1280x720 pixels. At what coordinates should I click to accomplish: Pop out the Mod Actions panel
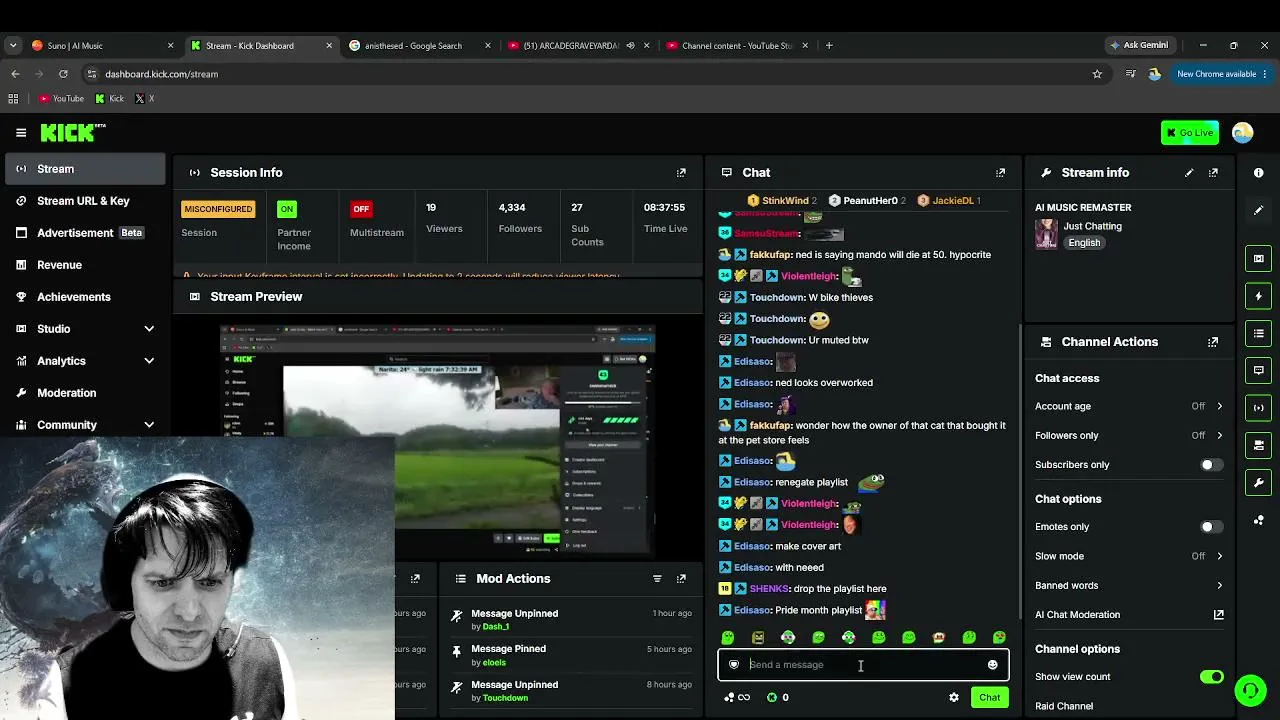click(681, 578)
